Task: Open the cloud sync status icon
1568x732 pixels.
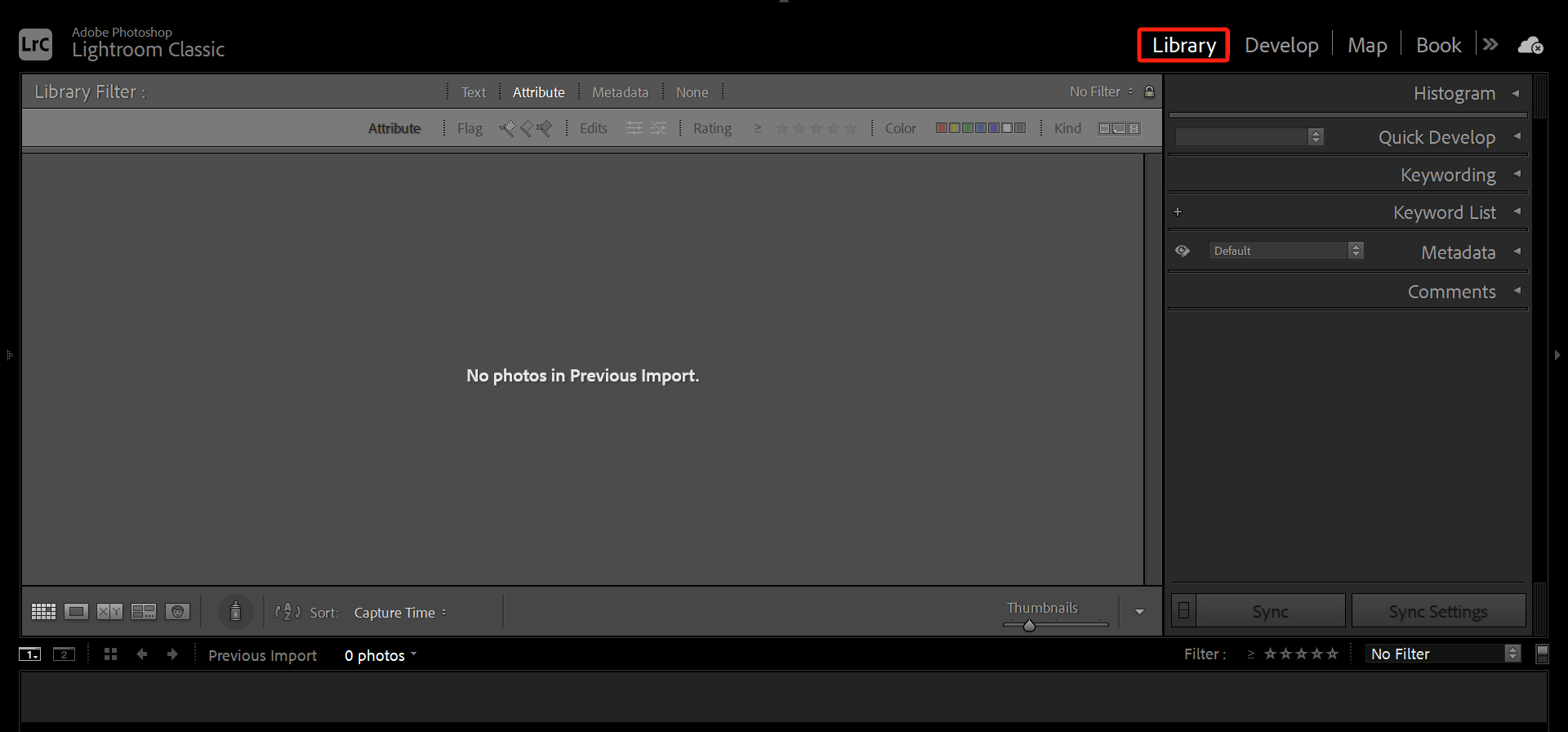Action: [x=1530, y=45]
